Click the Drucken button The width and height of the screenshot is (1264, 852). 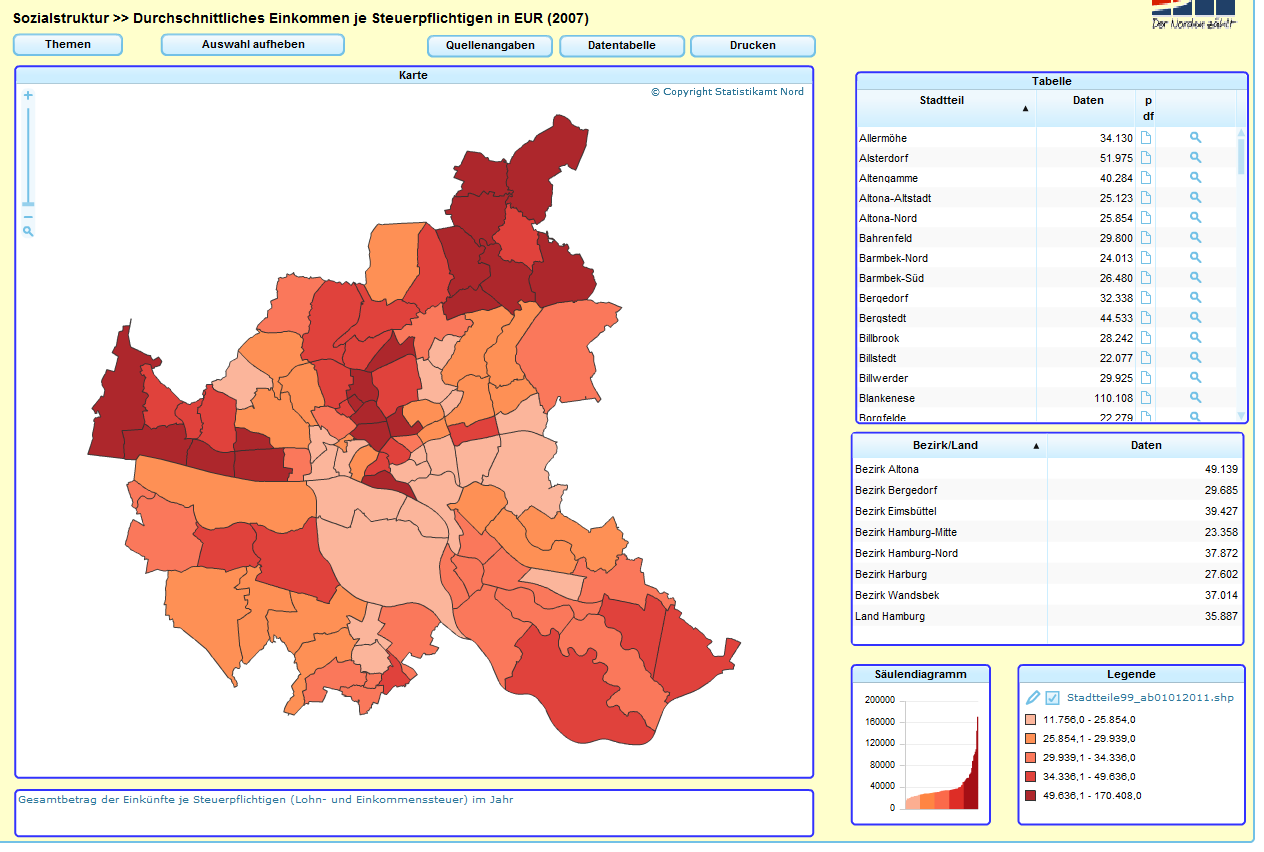pos(752,46)
